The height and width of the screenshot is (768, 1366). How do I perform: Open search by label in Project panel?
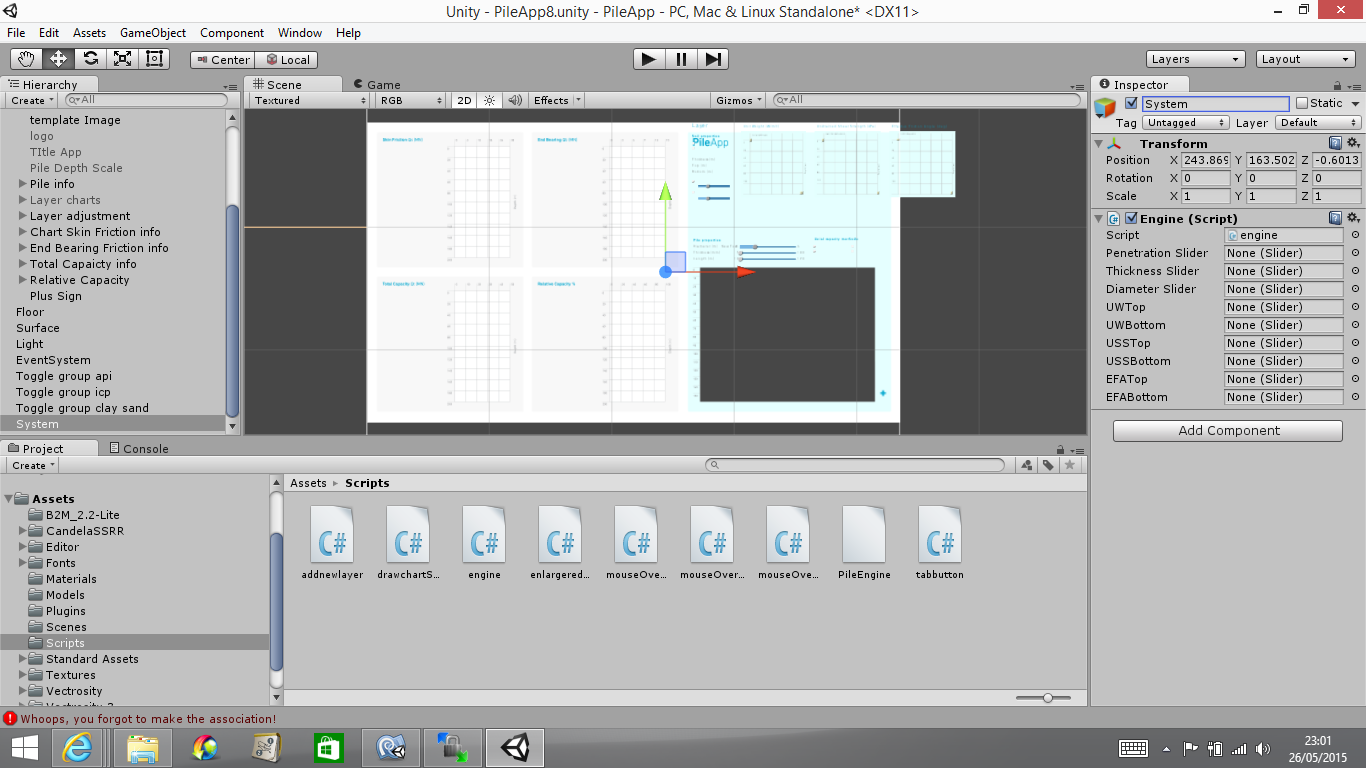(1048, 465)
